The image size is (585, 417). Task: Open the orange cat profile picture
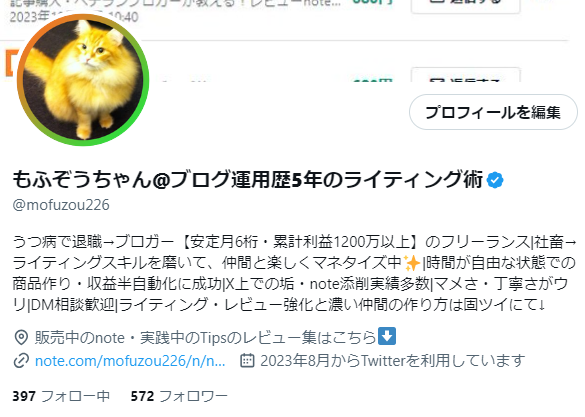click(x=83, y=79)
